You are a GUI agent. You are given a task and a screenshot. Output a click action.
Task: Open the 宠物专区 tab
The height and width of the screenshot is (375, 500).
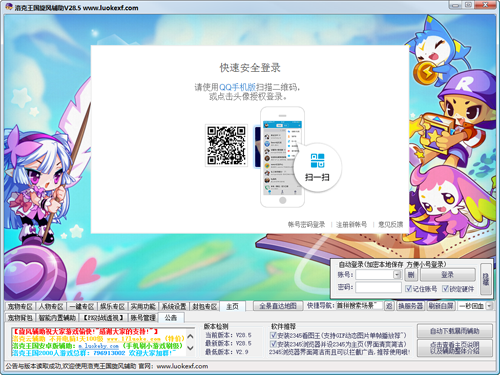[x=20, y=306]
